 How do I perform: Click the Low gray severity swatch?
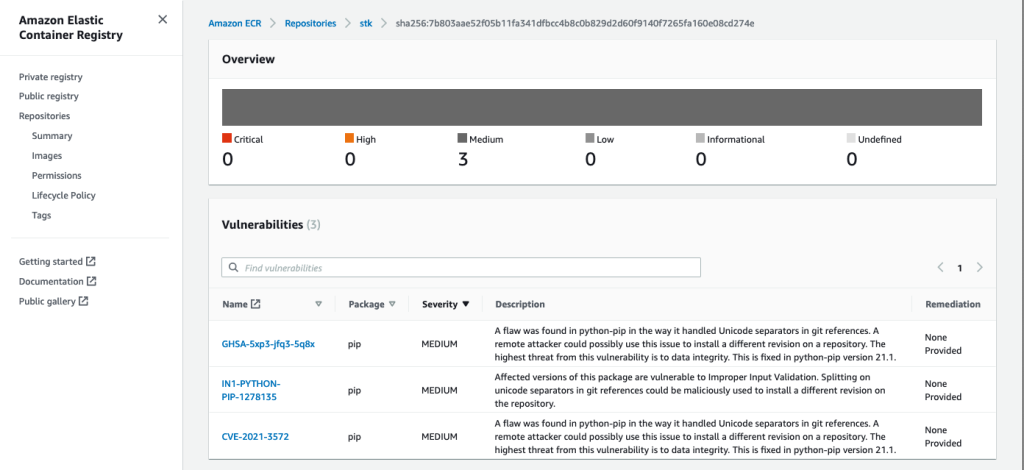tap(590, 138)
